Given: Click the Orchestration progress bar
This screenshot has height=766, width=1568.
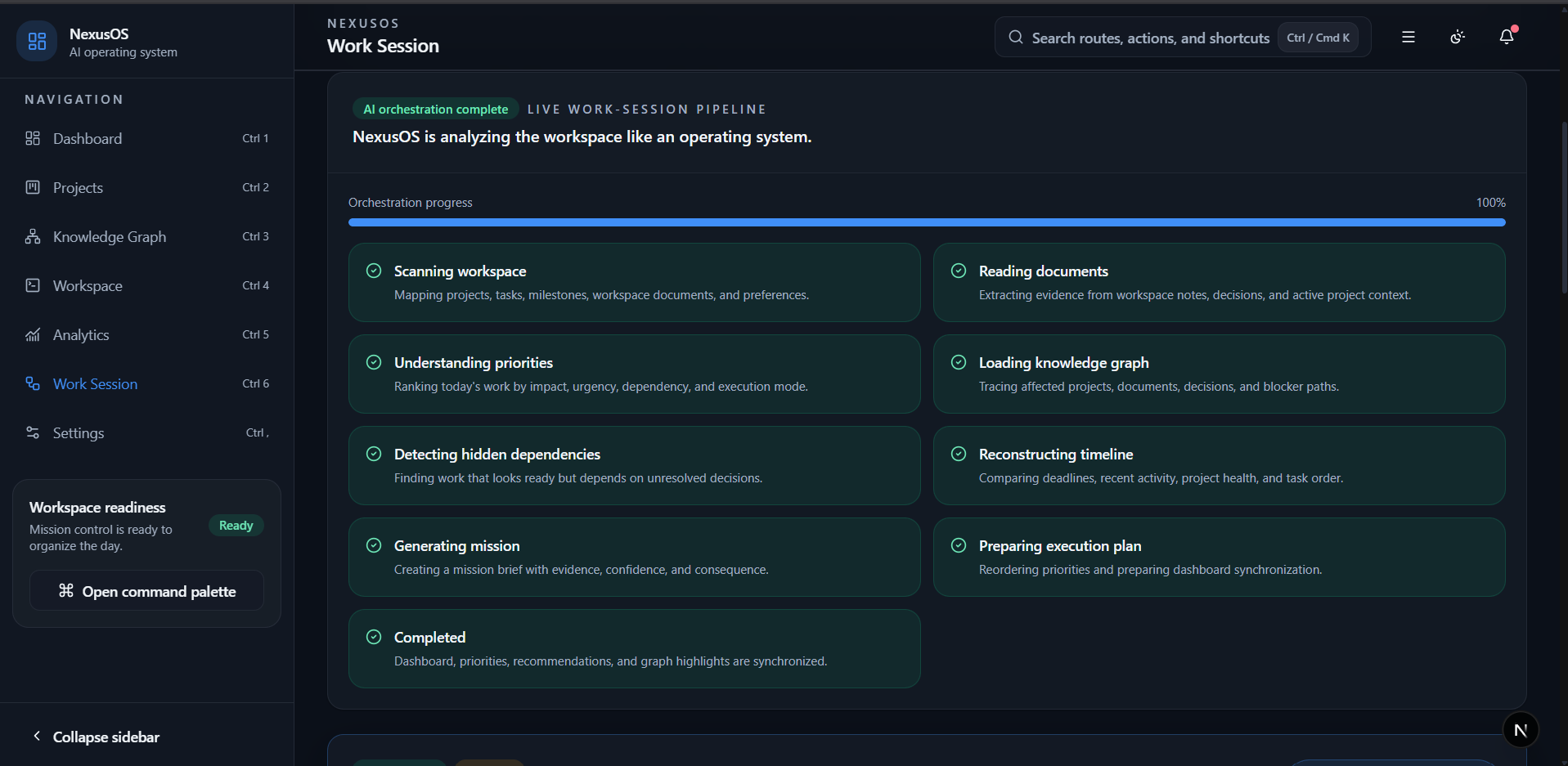Looking at the screenshot, I should tap(927, 222).
